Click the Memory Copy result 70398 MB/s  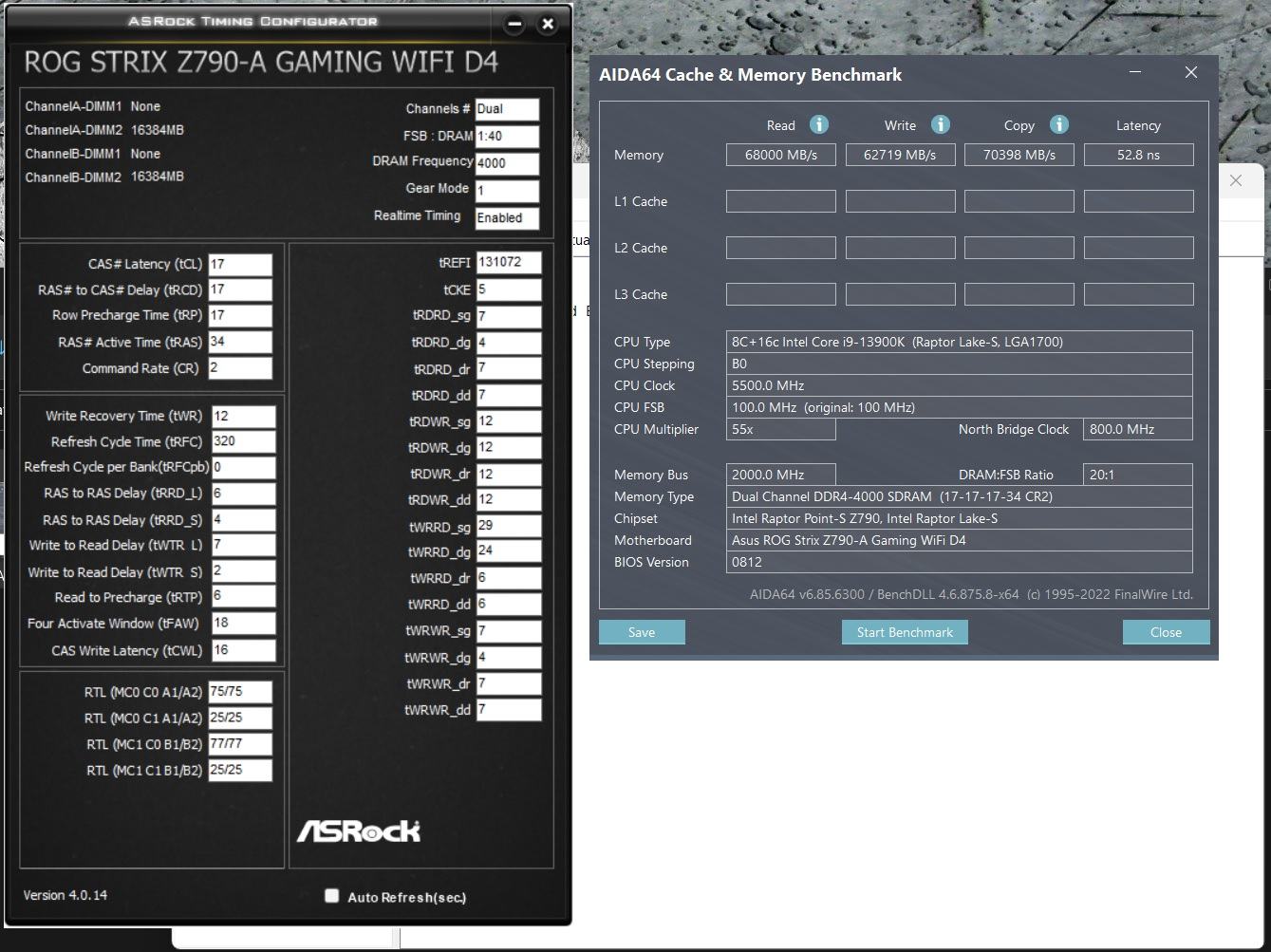[1019, 155]
